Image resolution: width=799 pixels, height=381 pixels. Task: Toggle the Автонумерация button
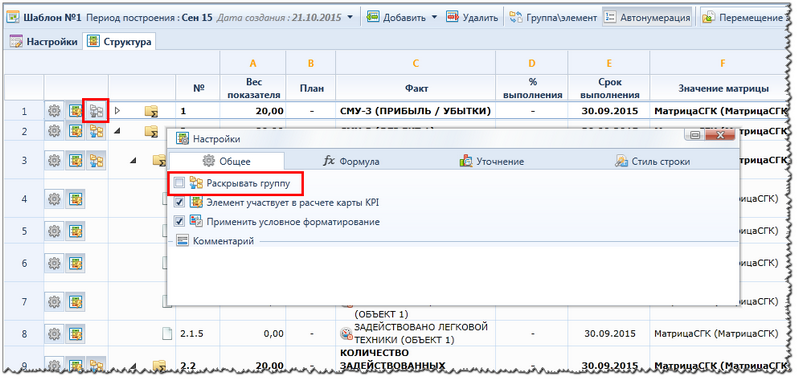click(x=647, y=17)
